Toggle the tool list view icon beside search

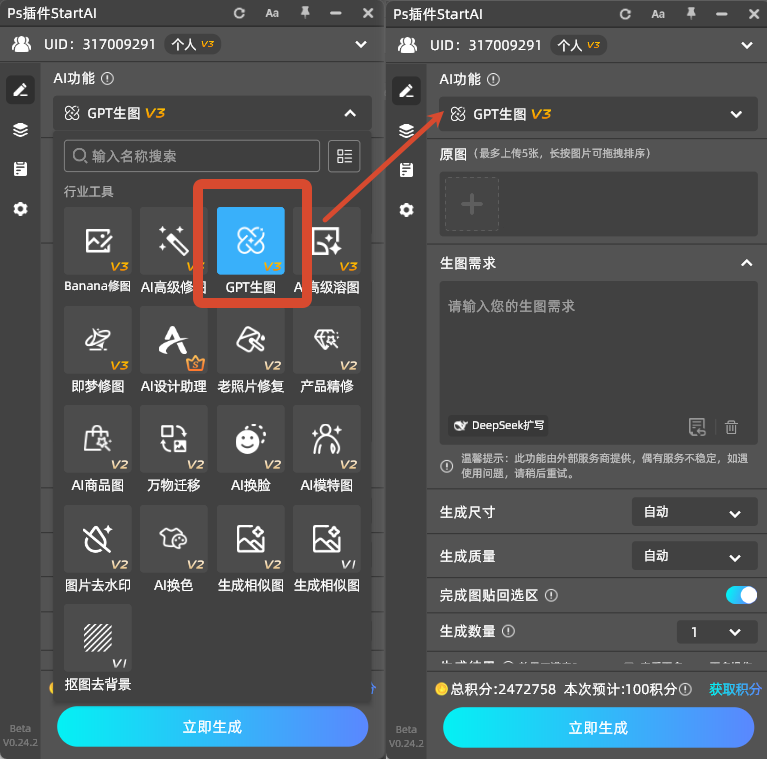pos(344,156)
